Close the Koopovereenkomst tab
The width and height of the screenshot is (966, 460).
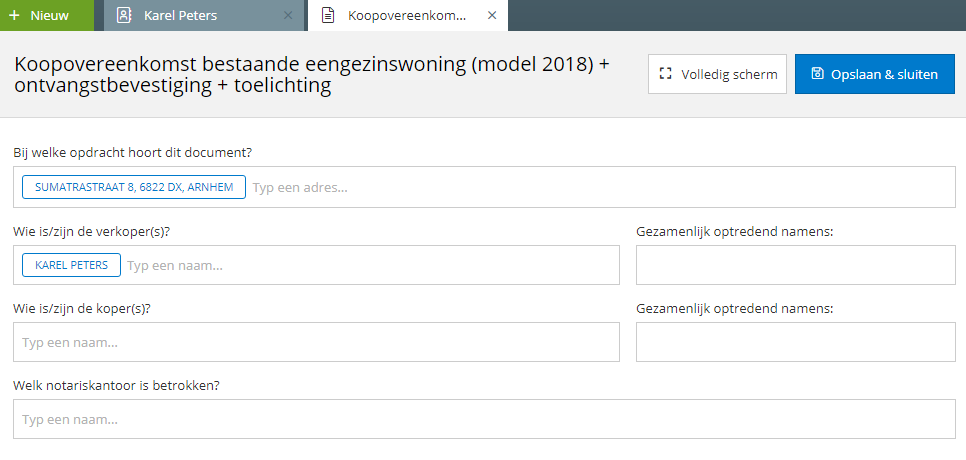(x=492, y=15)
